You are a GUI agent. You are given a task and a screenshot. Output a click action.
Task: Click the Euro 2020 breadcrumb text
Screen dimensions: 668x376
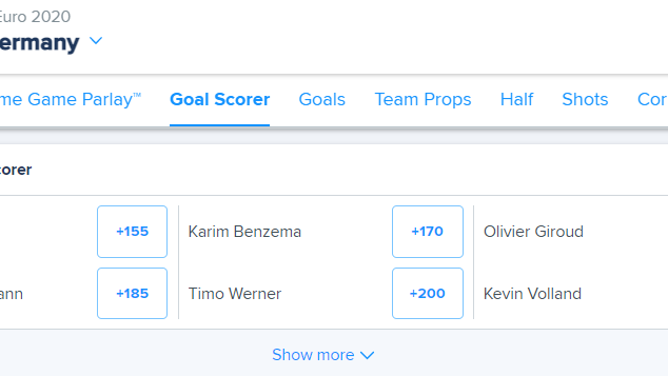(x=35, y=17)
